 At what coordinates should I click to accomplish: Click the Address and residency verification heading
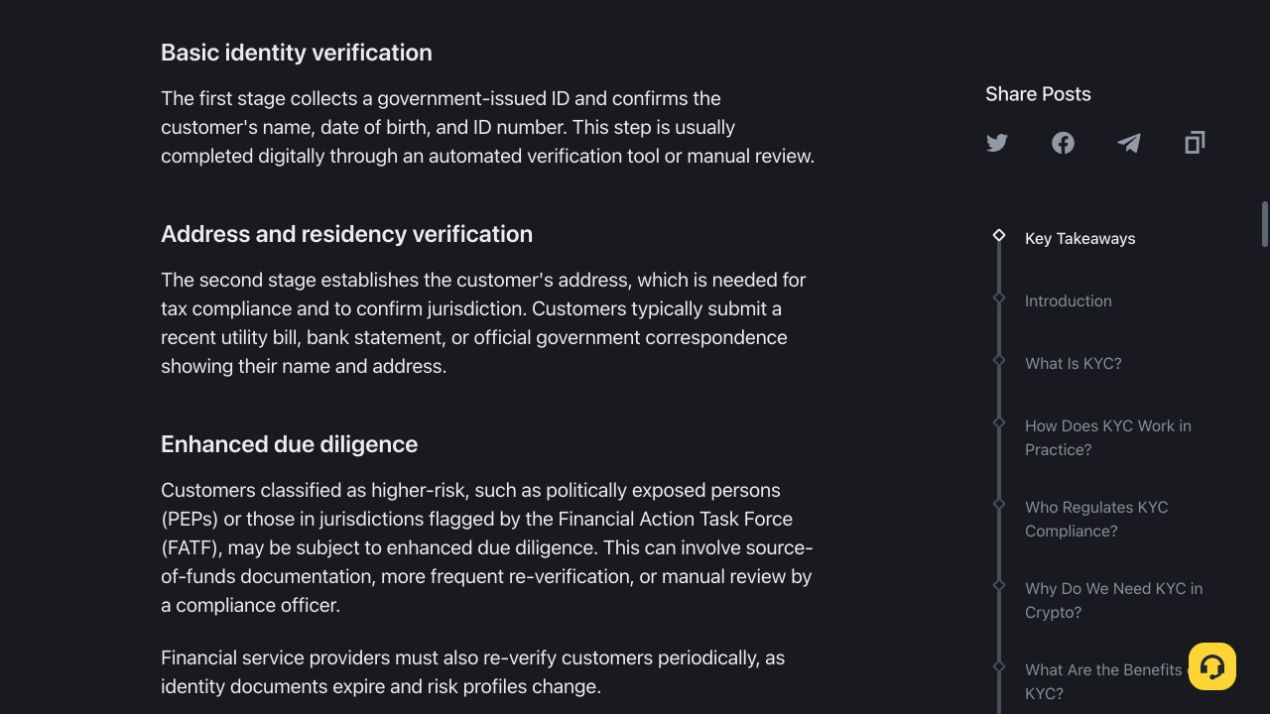tap(346, 233)
